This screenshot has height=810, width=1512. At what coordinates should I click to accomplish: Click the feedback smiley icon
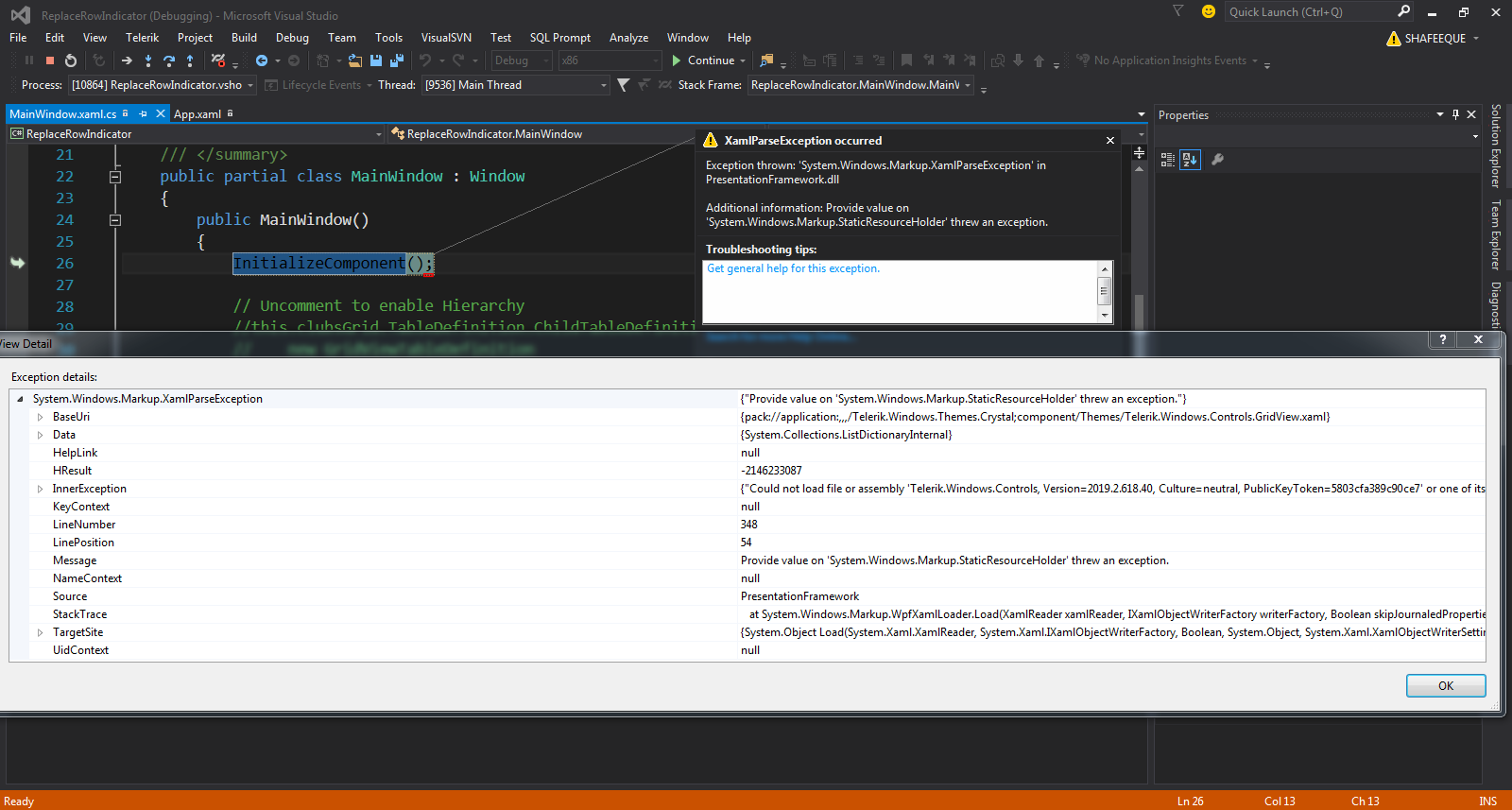(1208, 11)
